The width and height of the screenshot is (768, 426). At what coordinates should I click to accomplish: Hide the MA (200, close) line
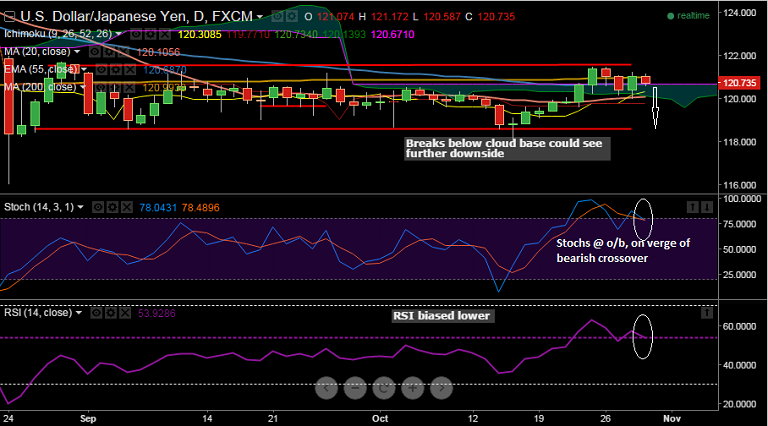coord(100,87)
